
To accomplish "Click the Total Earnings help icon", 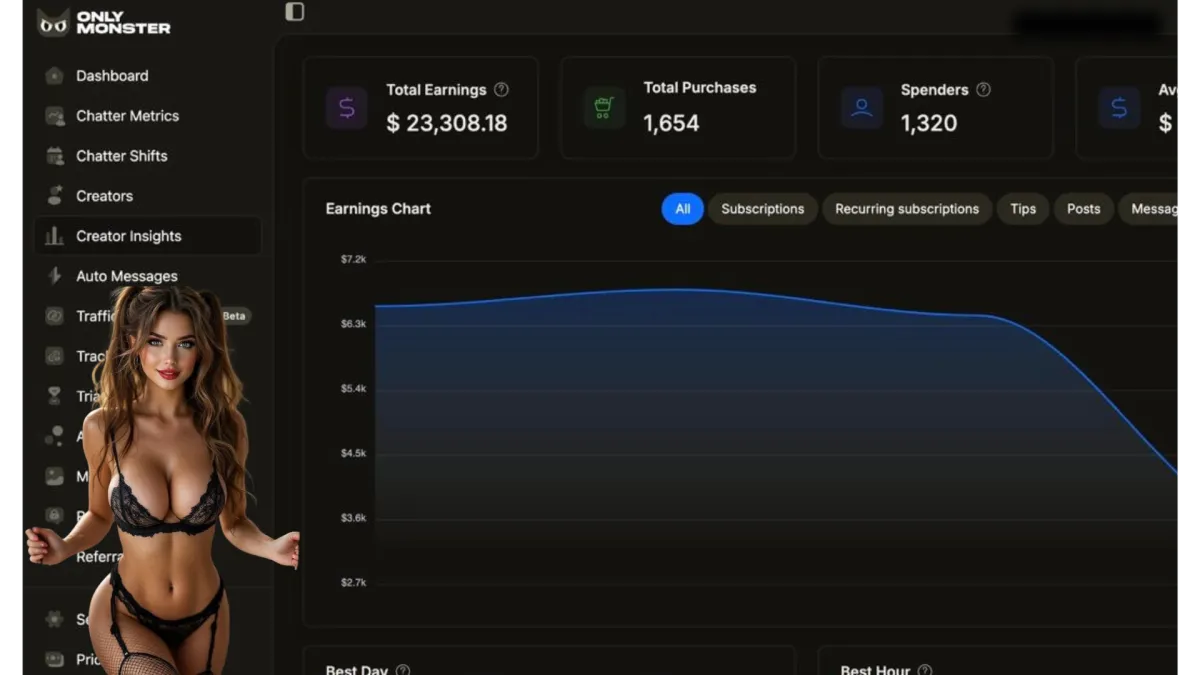I will point(502,89).
